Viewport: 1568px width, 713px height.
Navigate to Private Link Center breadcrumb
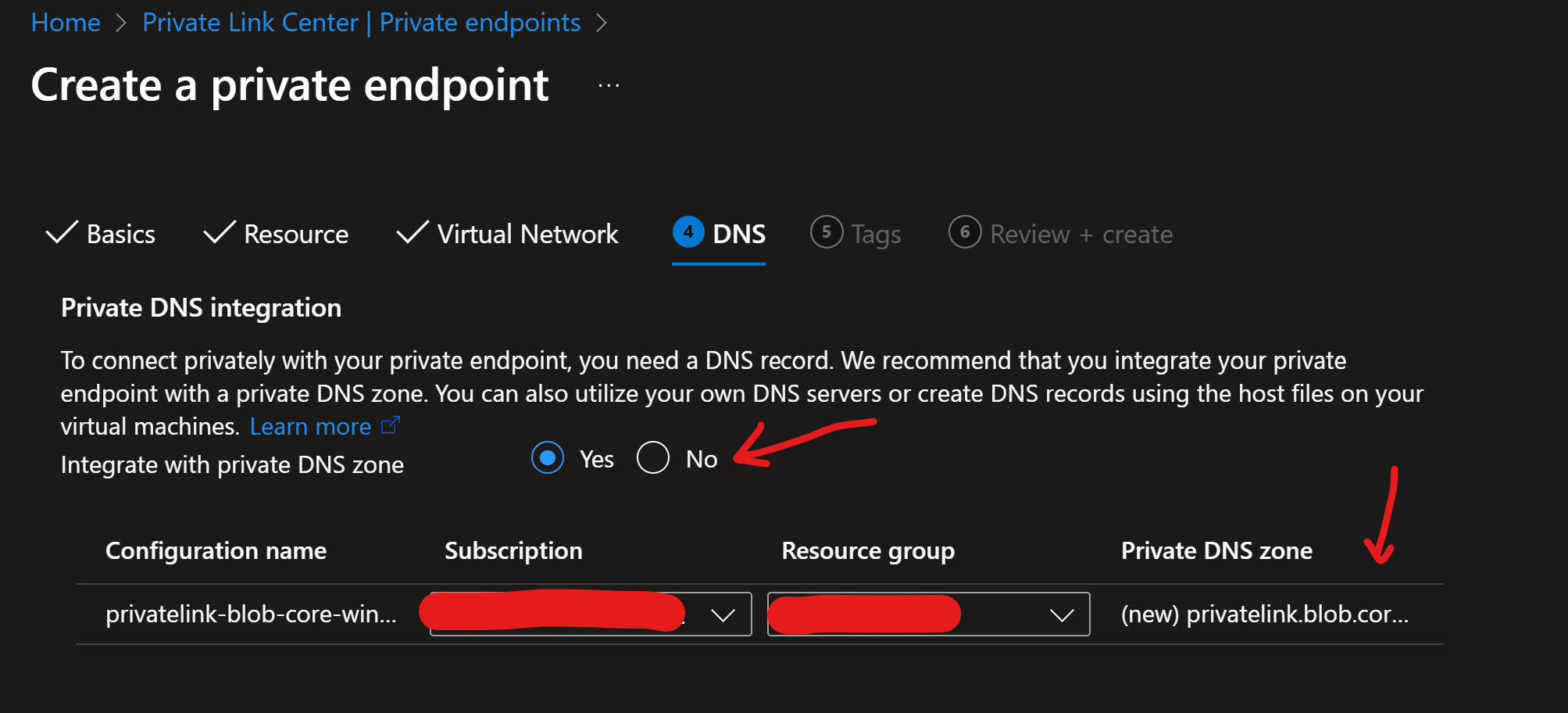pyautogui.click(x=362, y=22)
